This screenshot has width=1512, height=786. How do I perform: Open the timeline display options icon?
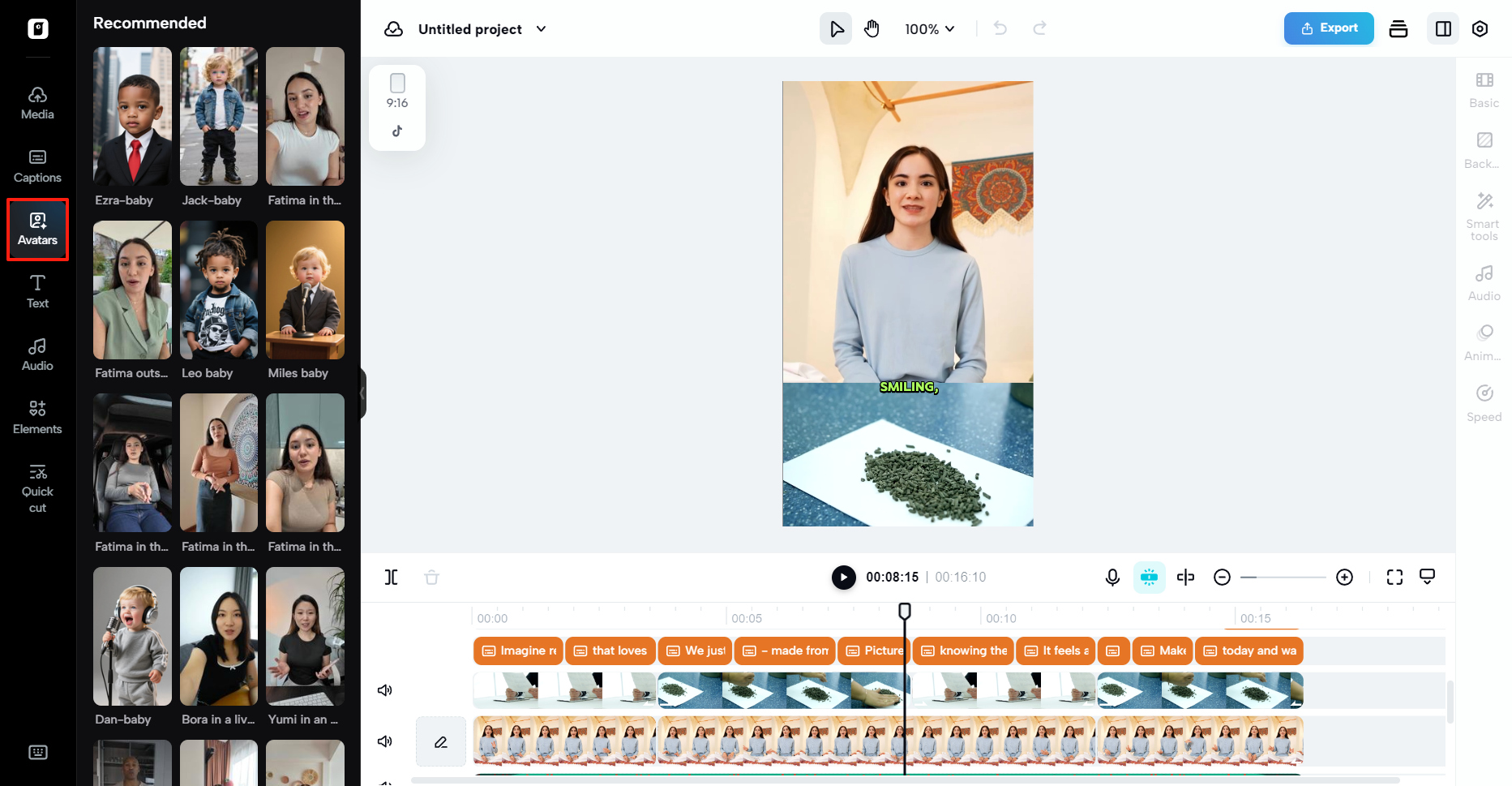pos(1428,577)
